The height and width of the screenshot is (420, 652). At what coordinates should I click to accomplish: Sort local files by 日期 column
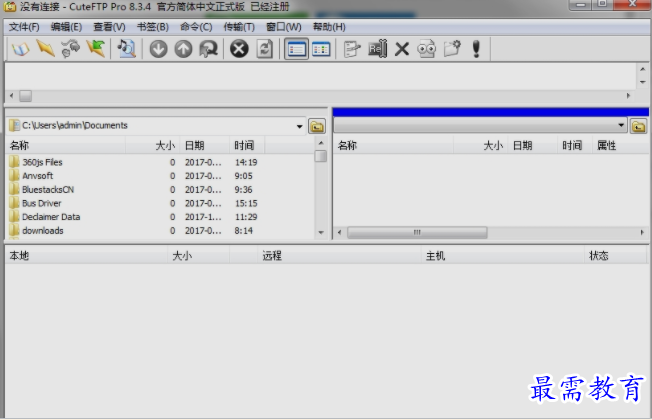204,146
